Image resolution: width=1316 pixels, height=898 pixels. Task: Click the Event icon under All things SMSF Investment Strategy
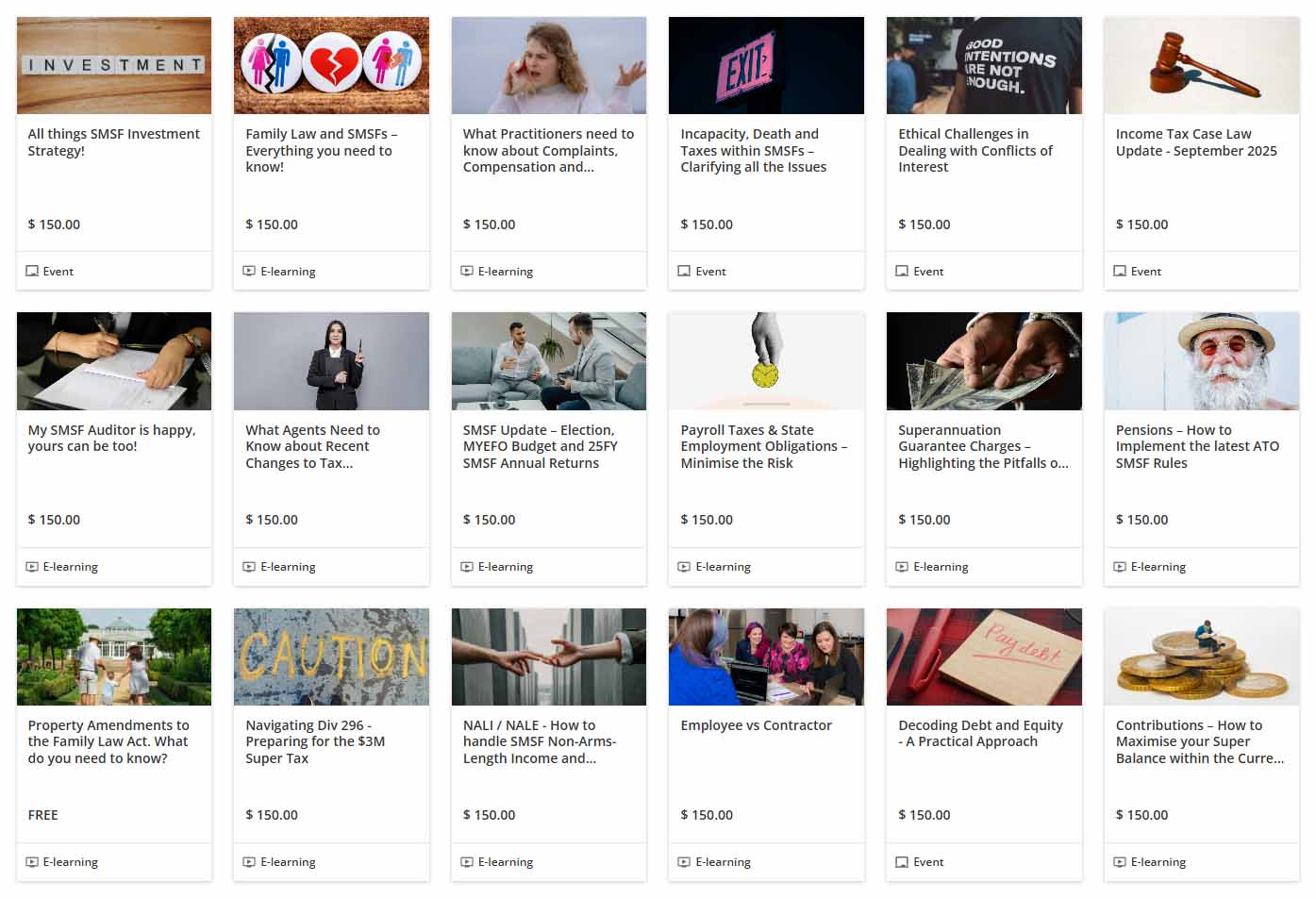pos(32,271)
